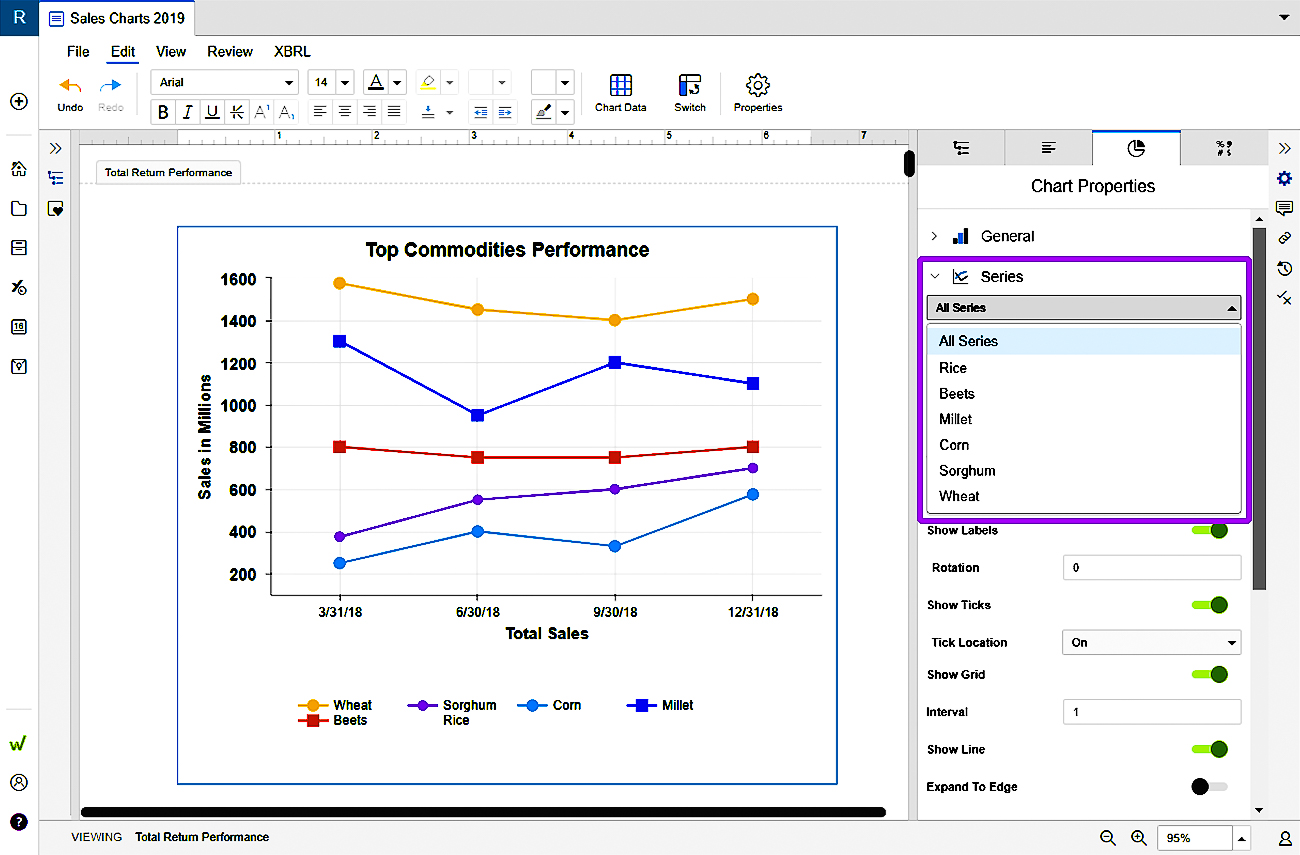The image size is (1300, 855).
Task: Expand the General section
Action: [x=1007, y=237]
